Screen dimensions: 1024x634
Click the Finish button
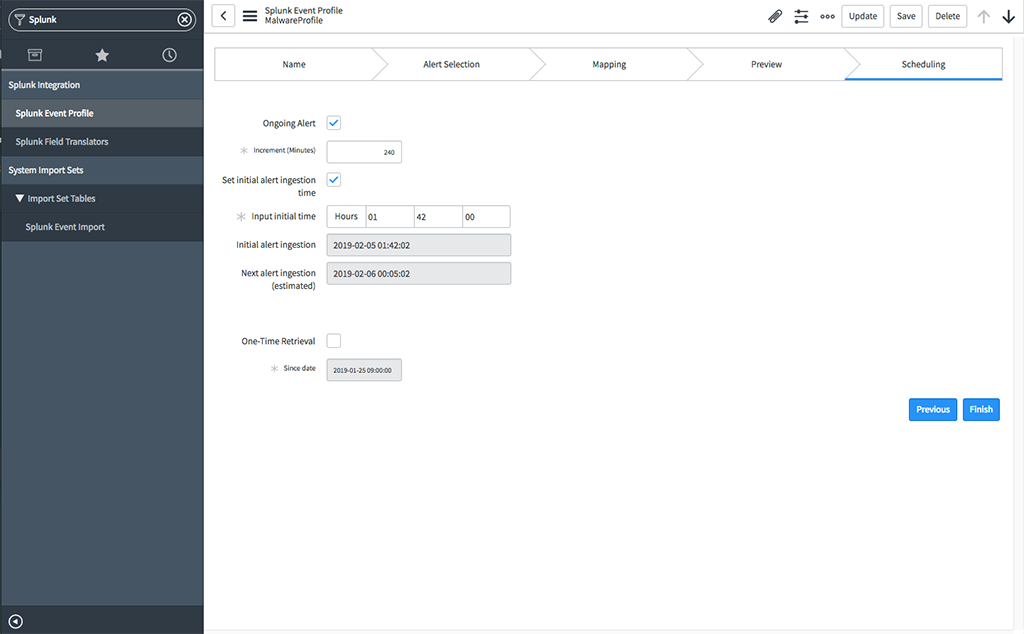tap(981, 409)
